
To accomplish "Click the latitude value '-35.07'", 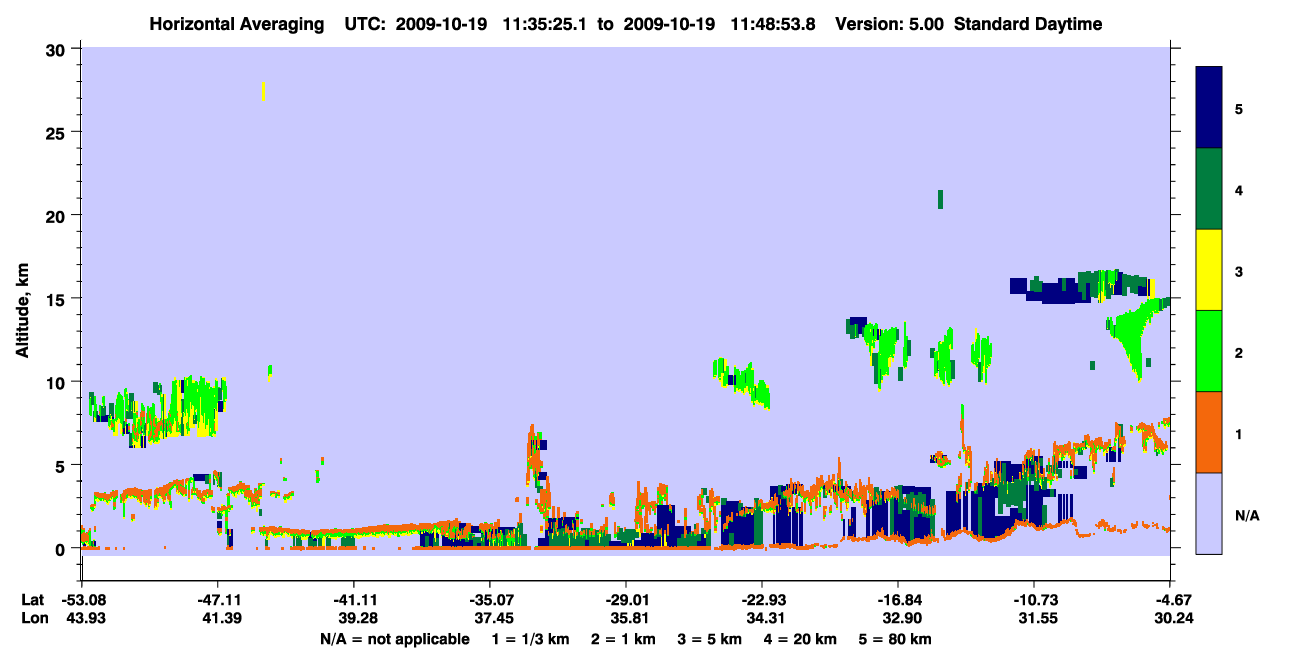I will (x=490, y=600).
